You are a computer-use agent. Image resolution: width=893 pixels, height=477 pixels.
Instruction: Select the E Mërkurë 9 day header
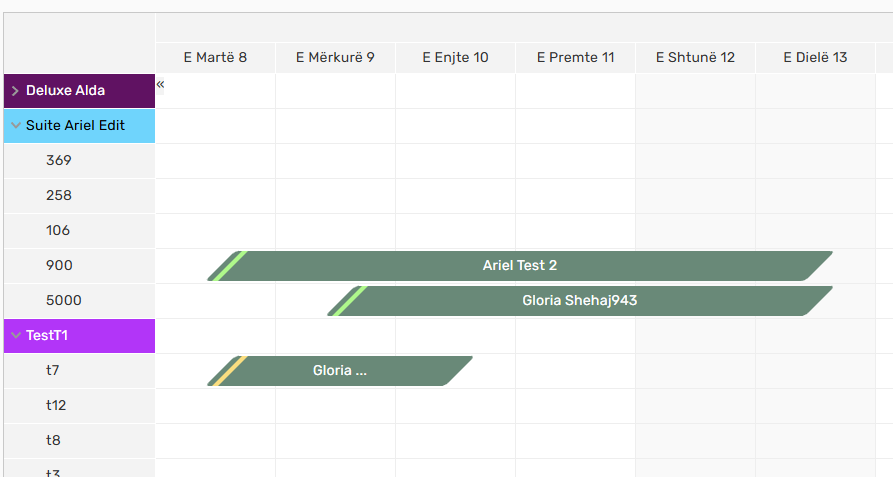pos(335,58)
